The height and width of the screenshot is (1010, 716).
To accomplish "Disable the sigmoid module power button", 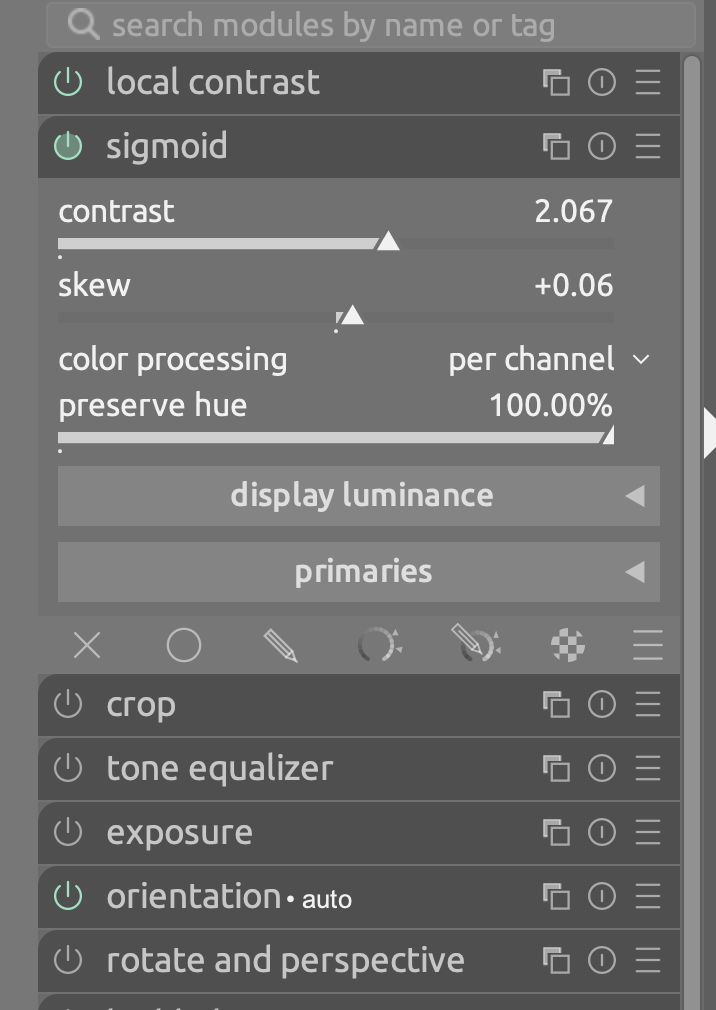I will click(68, 147).
